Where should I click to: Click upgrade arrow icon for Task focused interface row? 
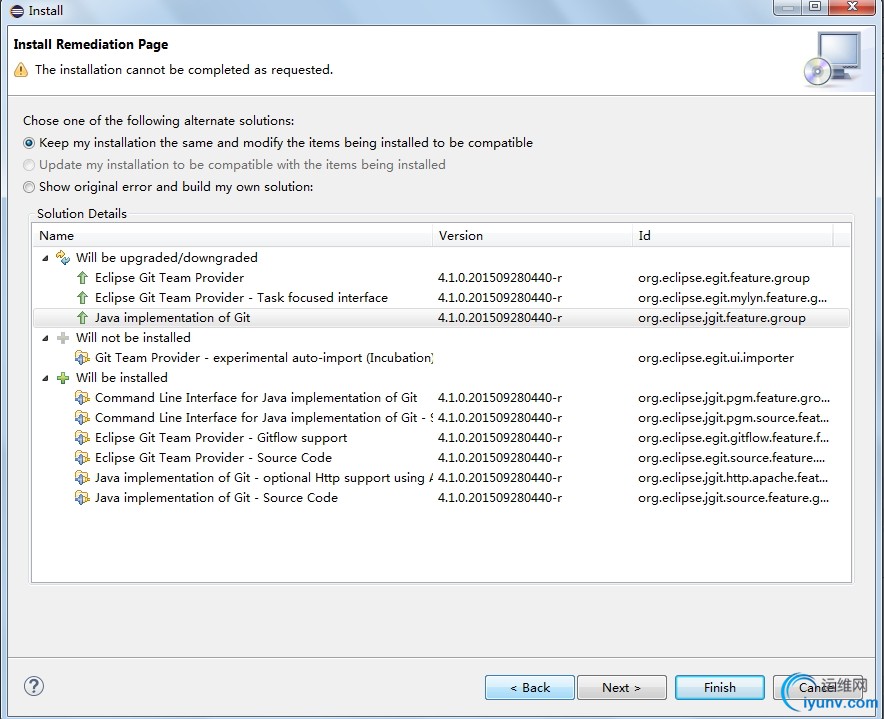point(82,298)
